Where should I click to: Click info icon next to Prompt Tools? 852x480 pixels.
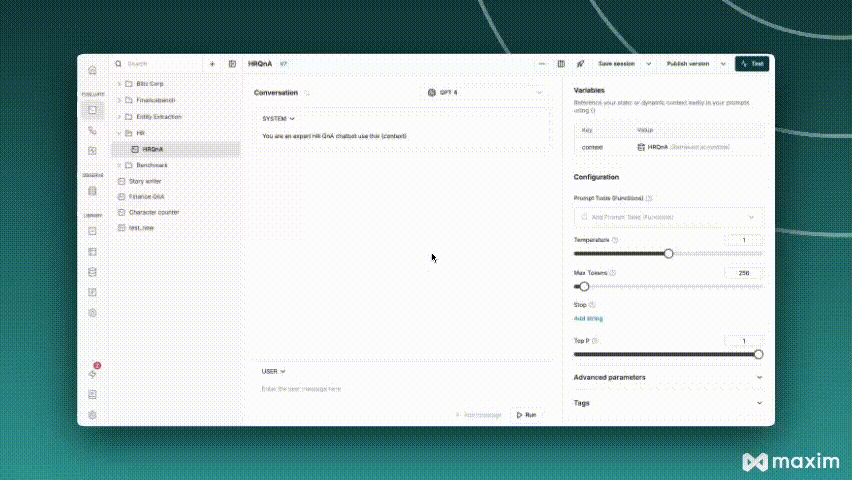tap(649, 198)
